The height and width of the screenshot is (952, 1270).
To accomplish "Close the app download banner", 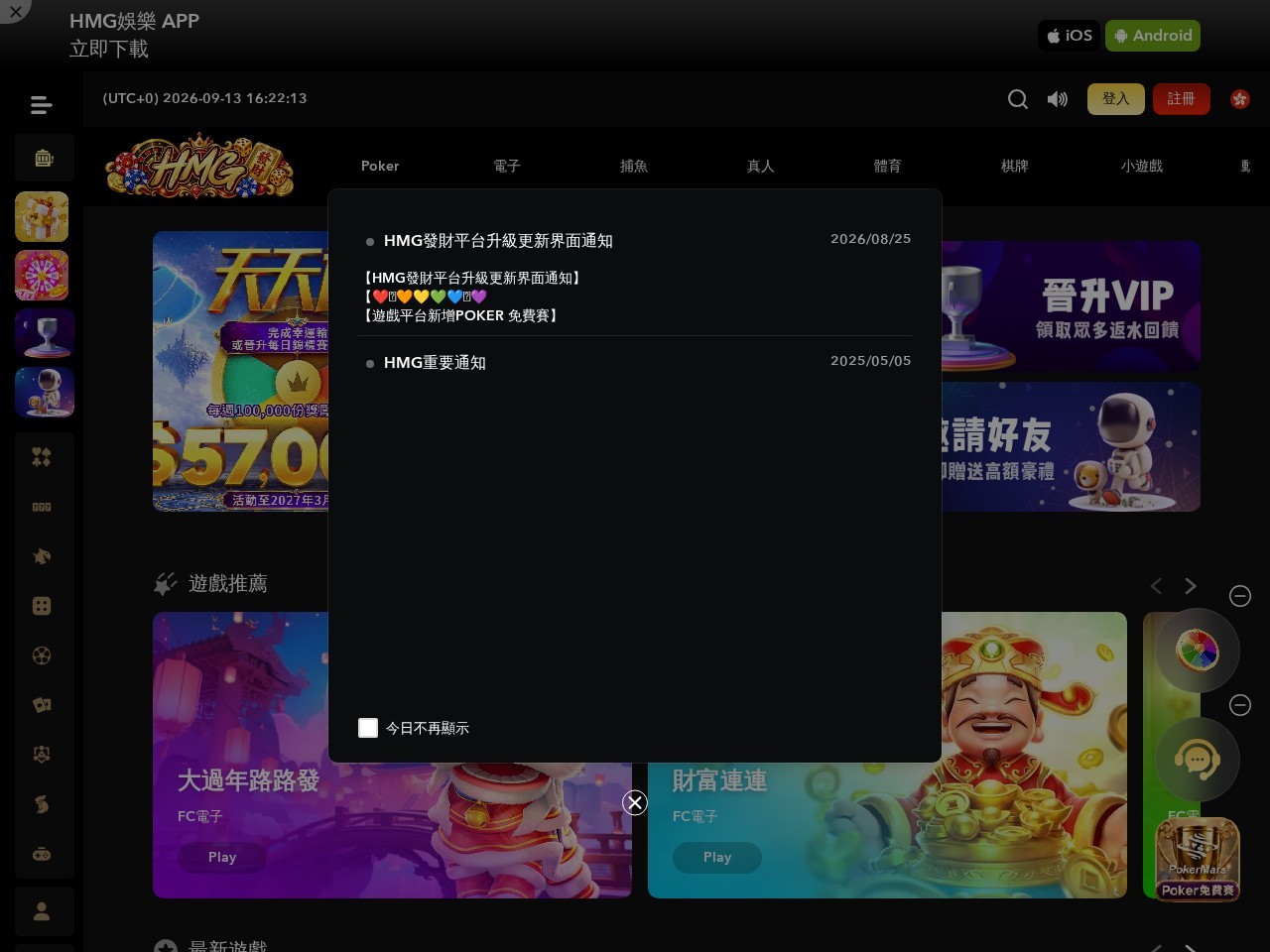I will 15,11.
